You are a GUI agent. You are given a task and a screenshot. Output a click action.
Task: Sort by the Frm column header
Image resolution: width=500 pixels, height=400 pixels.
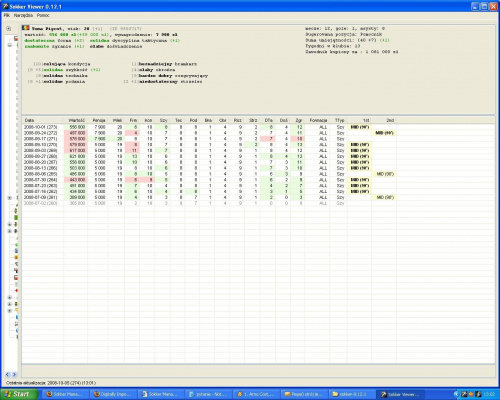[x=133, y=120]
